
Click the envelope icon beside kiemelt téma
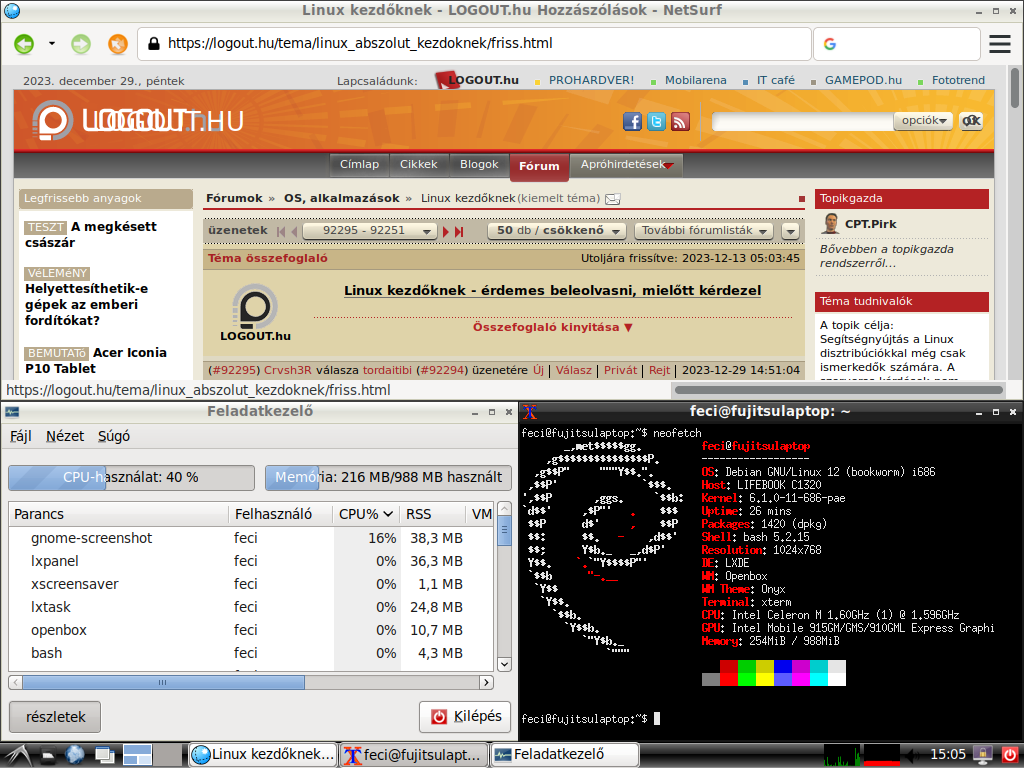pyautogui.click(x=613, y=199)
